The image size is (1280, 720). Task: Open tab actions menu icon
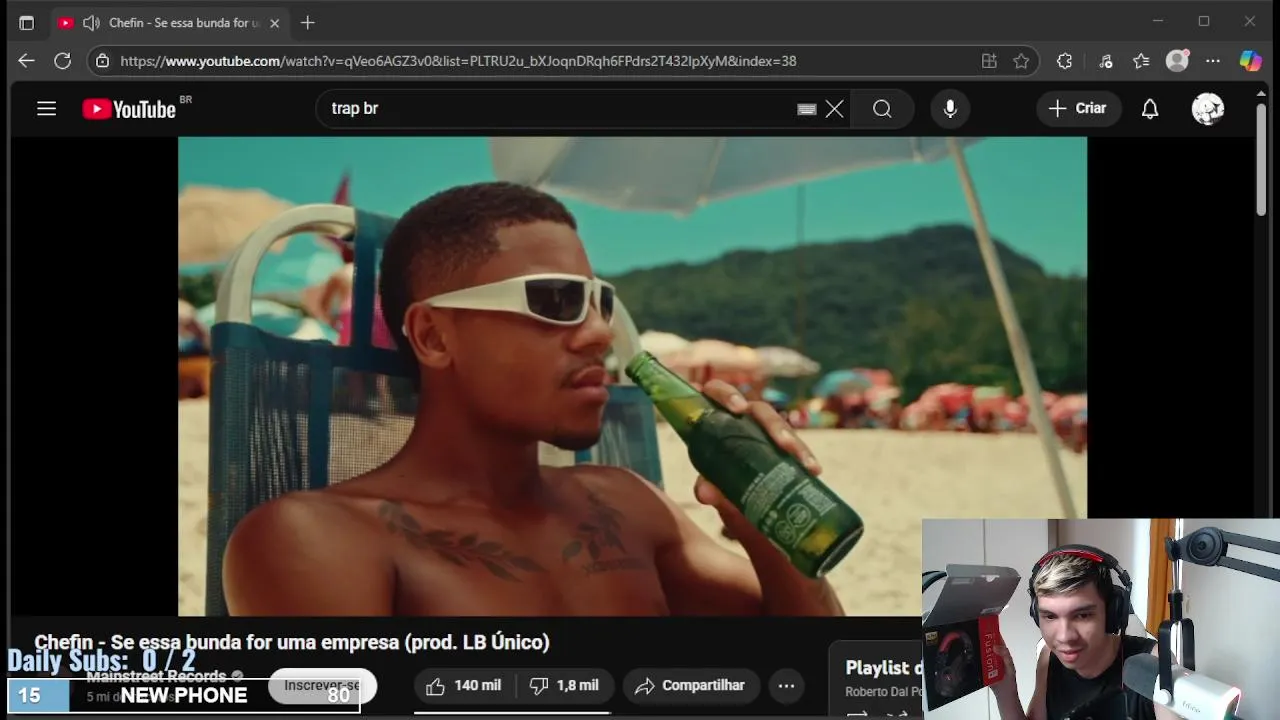point(26,22)
